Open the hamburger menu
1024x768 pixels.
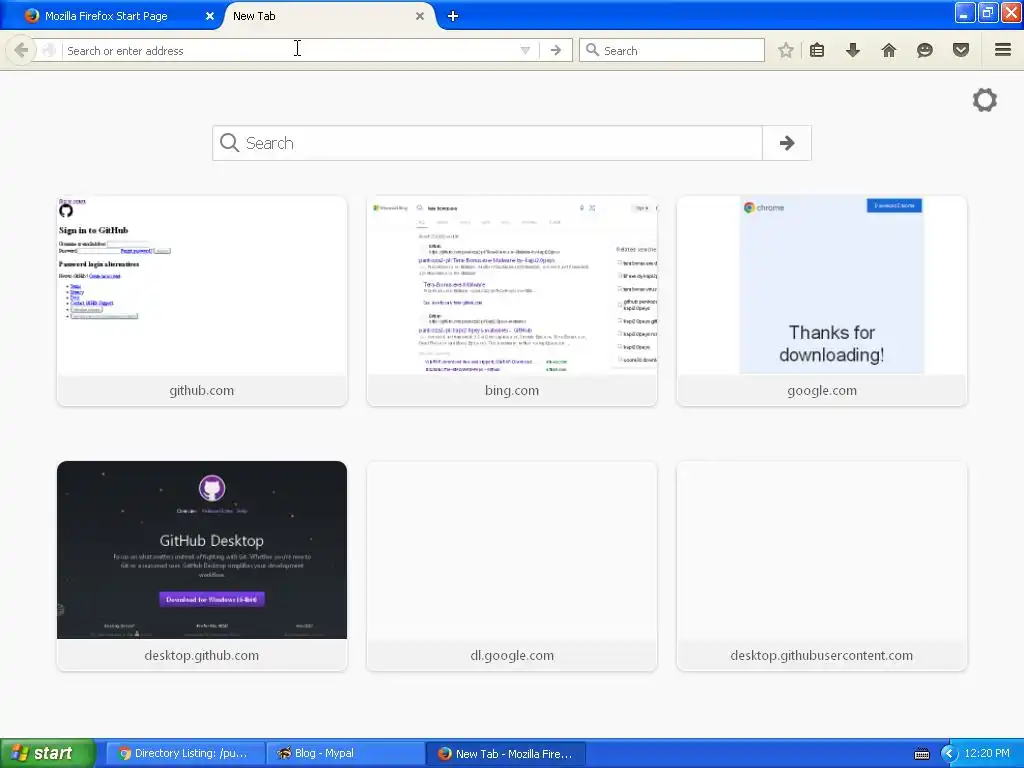click(x=1003, y=50)
